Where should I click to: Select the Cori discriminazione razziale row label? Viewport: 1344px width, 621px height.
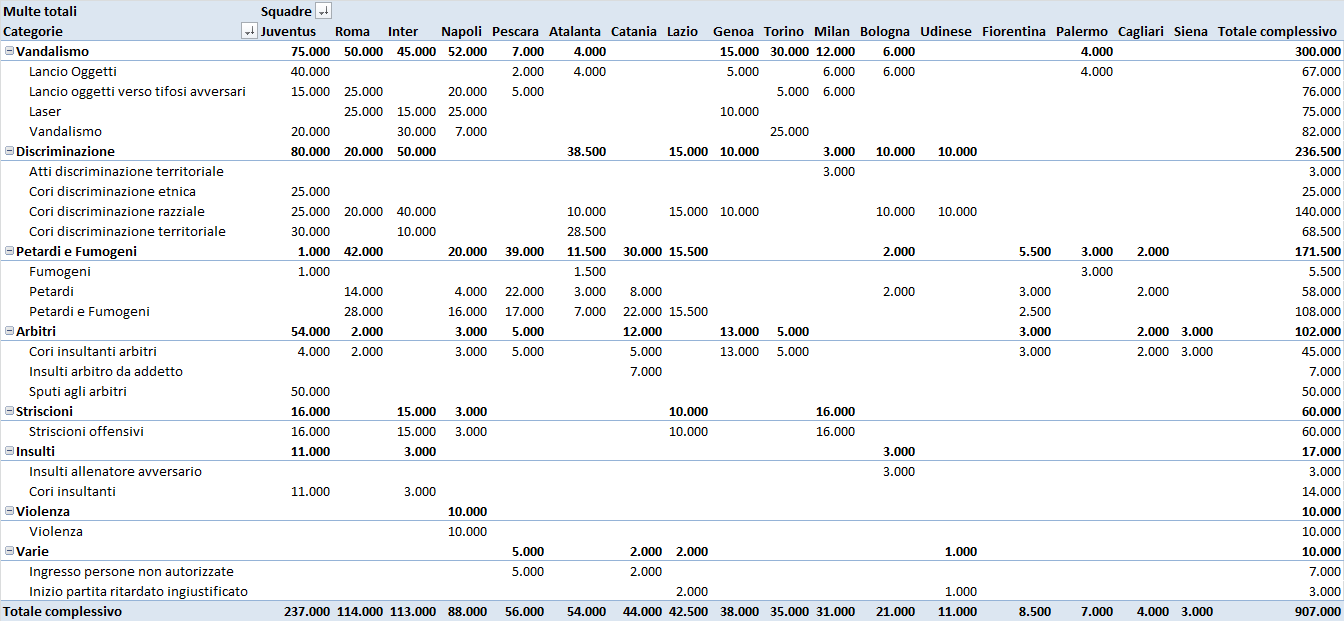pyautogui.click(x=117, y=211)
